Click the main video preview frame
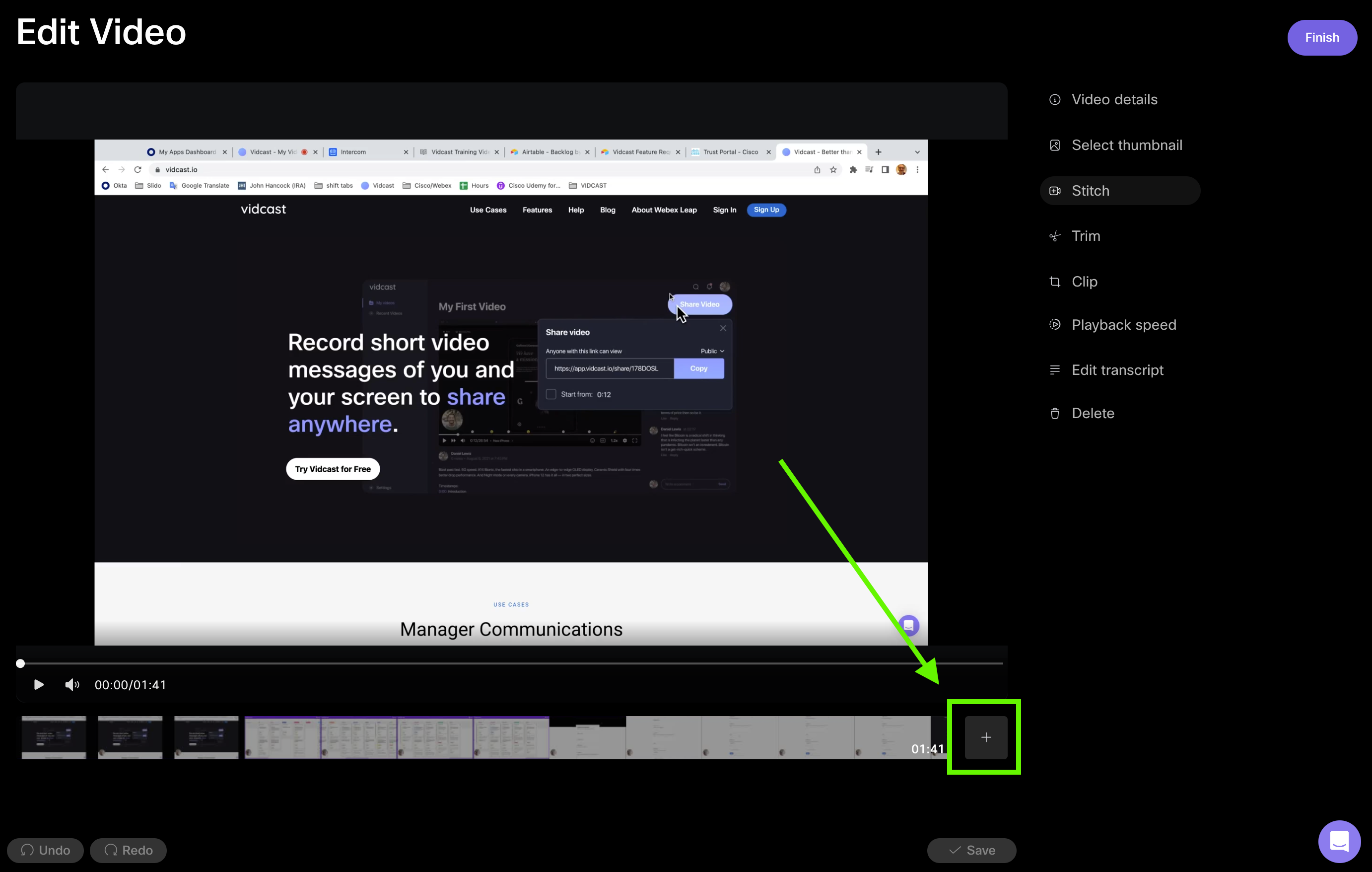This screenshot has height=872, width=1372. [x=511, y=392]
